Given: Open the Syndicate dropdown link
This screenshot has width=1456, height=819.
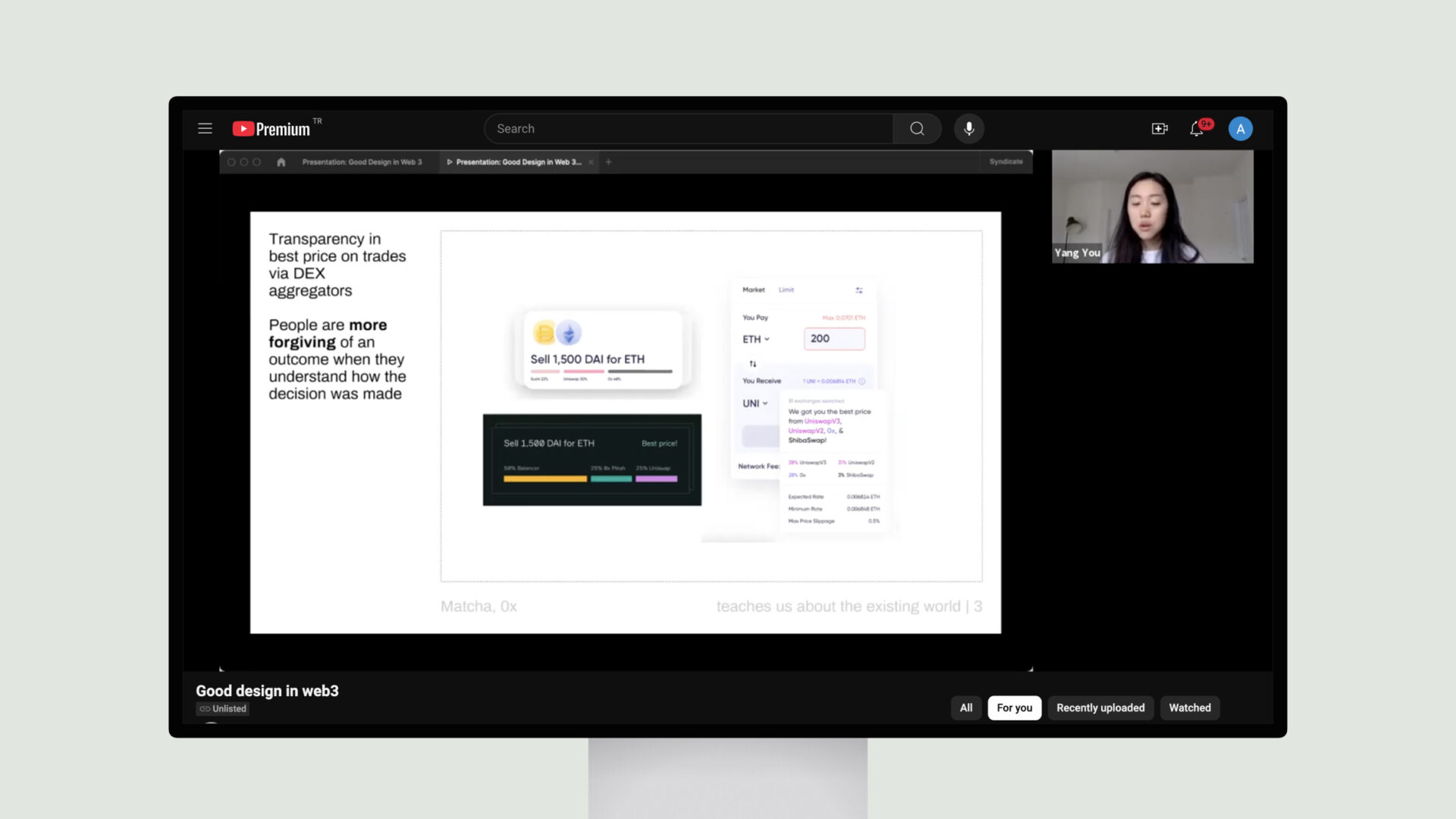Looking at the screenshot, I should click(1003, 161).
